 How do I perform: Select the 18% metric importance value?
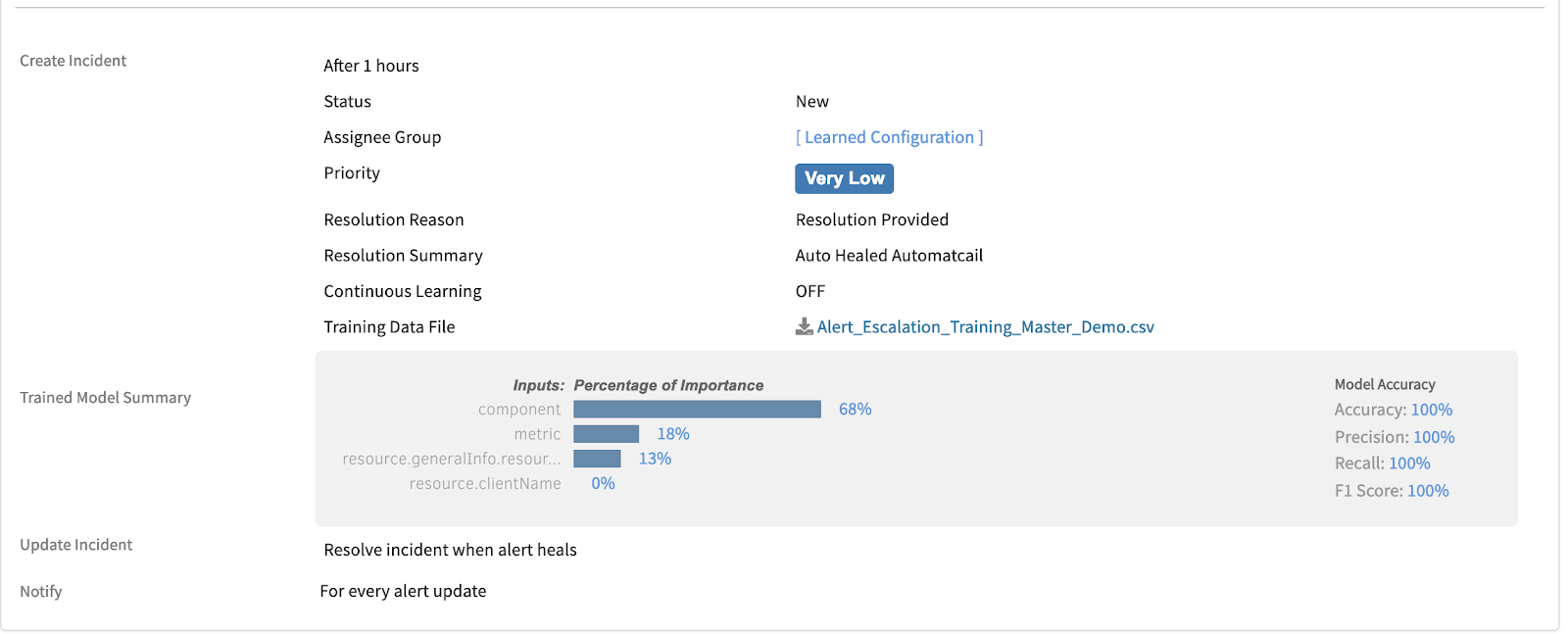coord(673,434)
